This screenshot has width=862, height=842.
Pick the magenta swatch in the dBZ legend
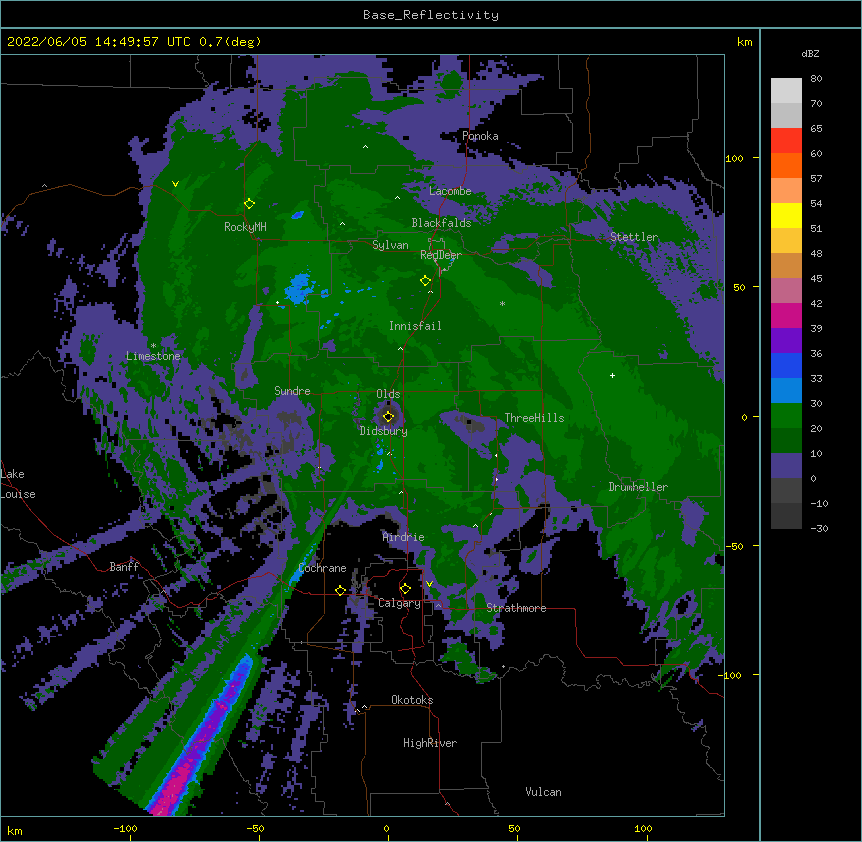click(x=786, y=315)
